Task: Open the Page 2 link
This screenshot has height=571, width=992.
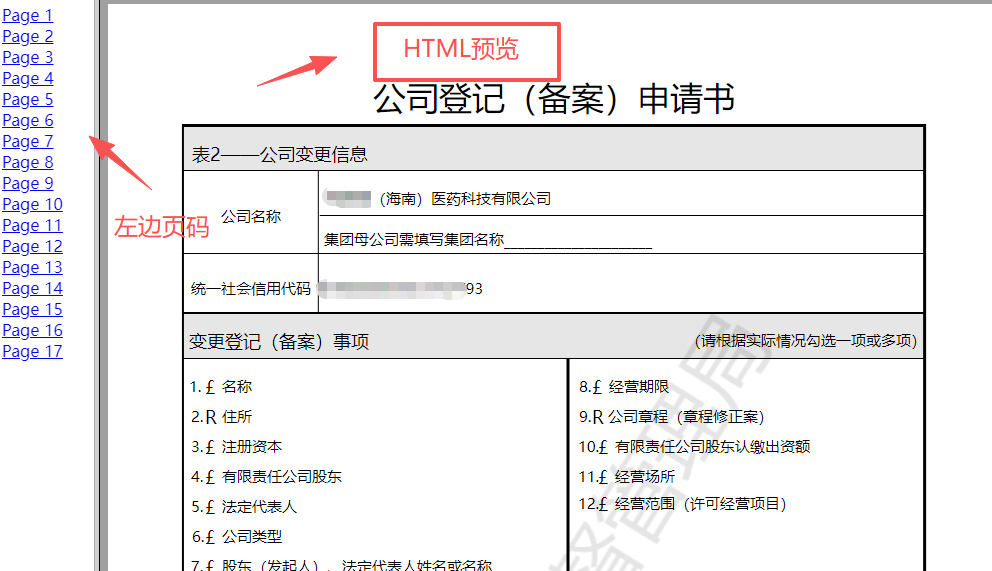Action: (28, 36)
